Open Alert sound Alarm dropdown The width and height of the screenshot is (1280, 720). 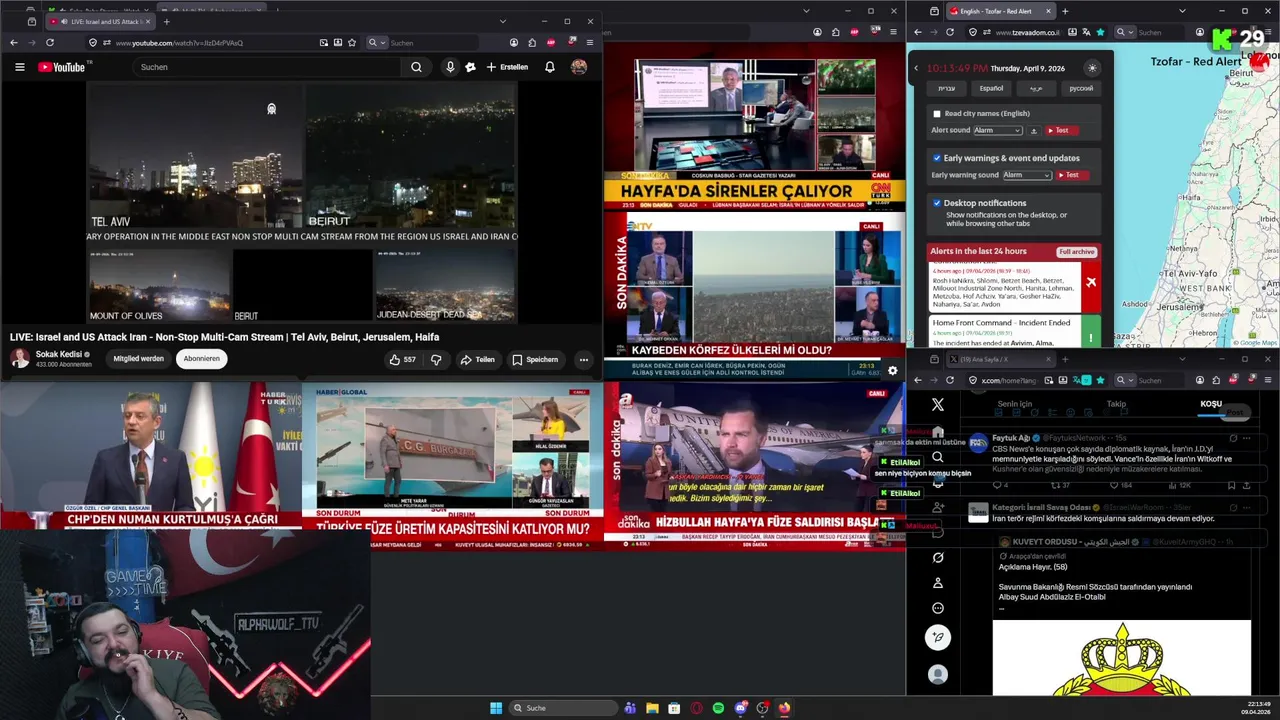(998, 131)
